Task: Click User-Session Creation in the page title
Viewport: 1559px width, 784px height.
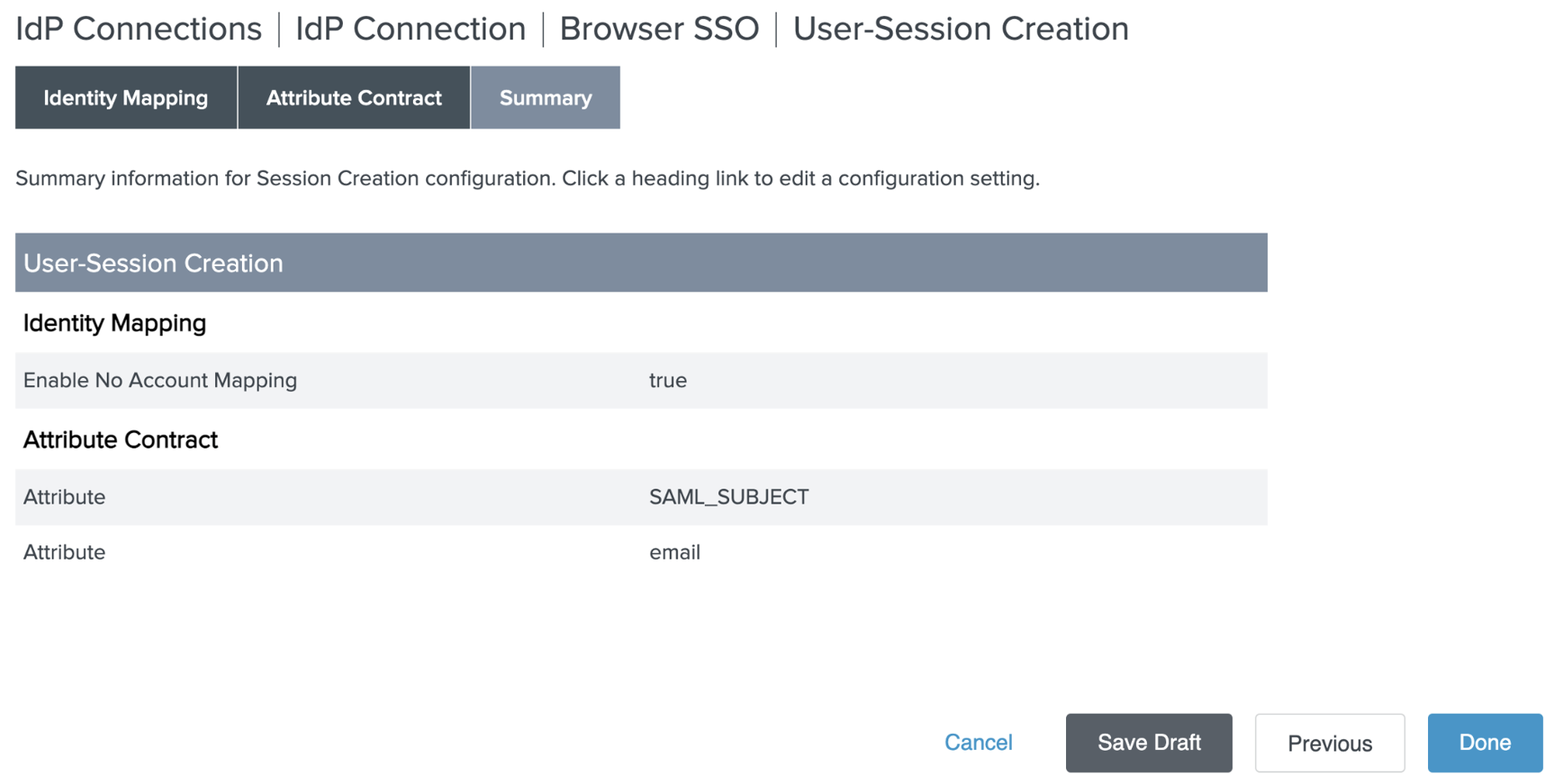Action: (x=960, y=29)
